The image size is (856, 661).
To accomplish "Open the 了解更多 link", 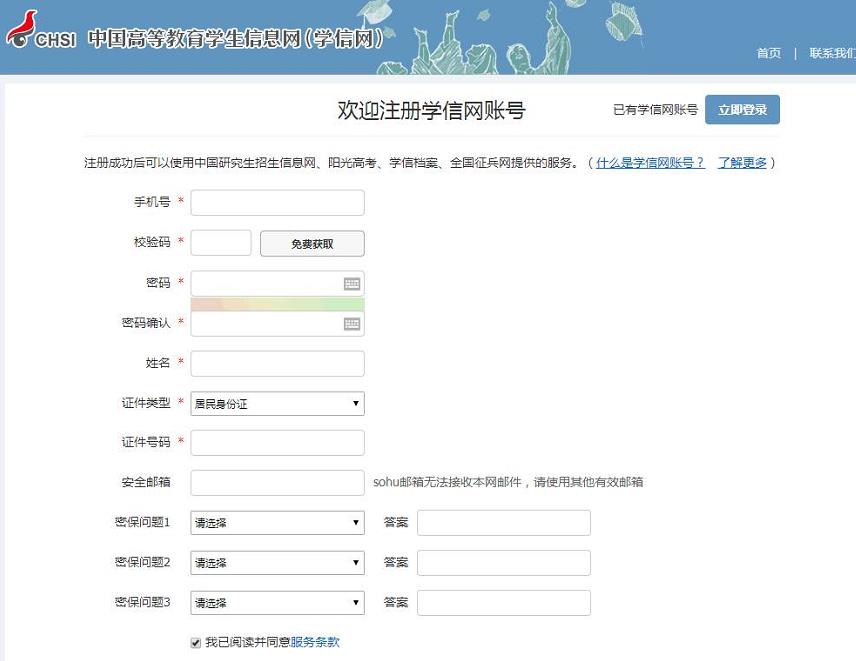I will click(742, 163).
